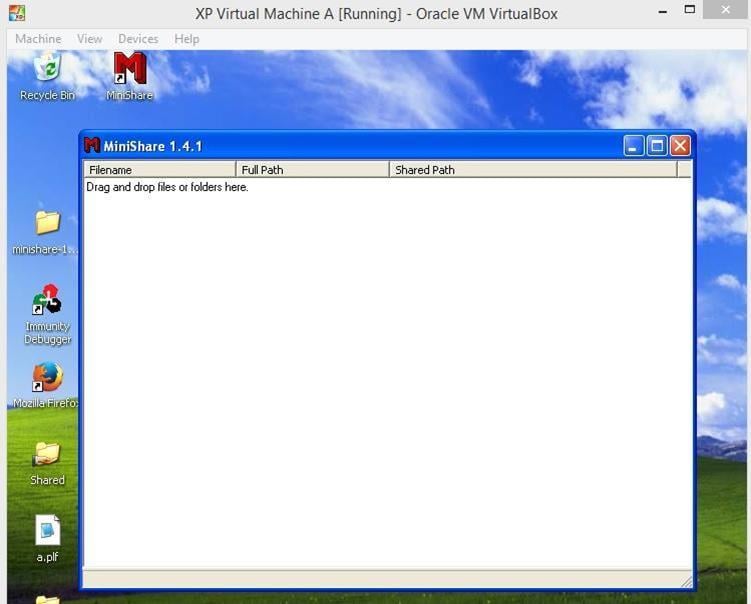Maximize the MiniShare 1.4.1 window

pyautogui.click(x=657, y=146)
